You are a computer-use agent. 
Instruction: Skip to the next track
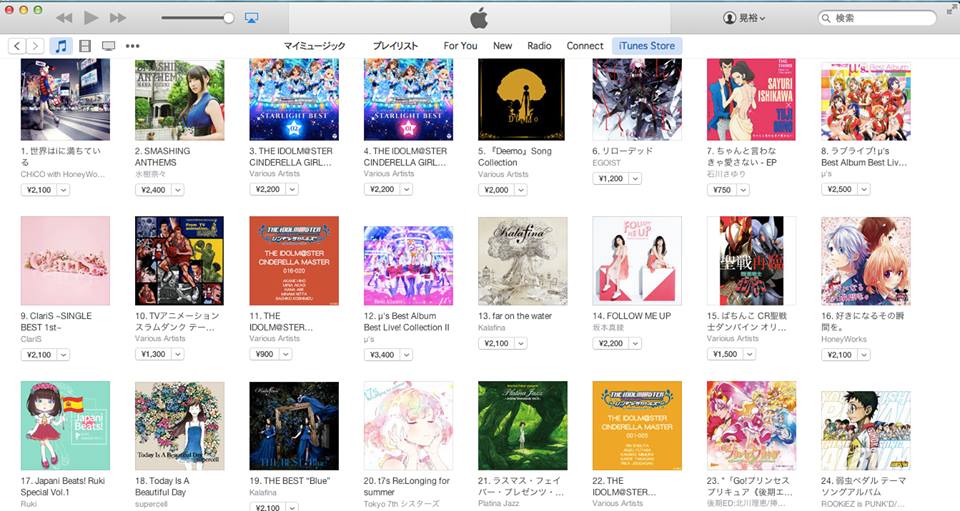[x=118, y=18]
